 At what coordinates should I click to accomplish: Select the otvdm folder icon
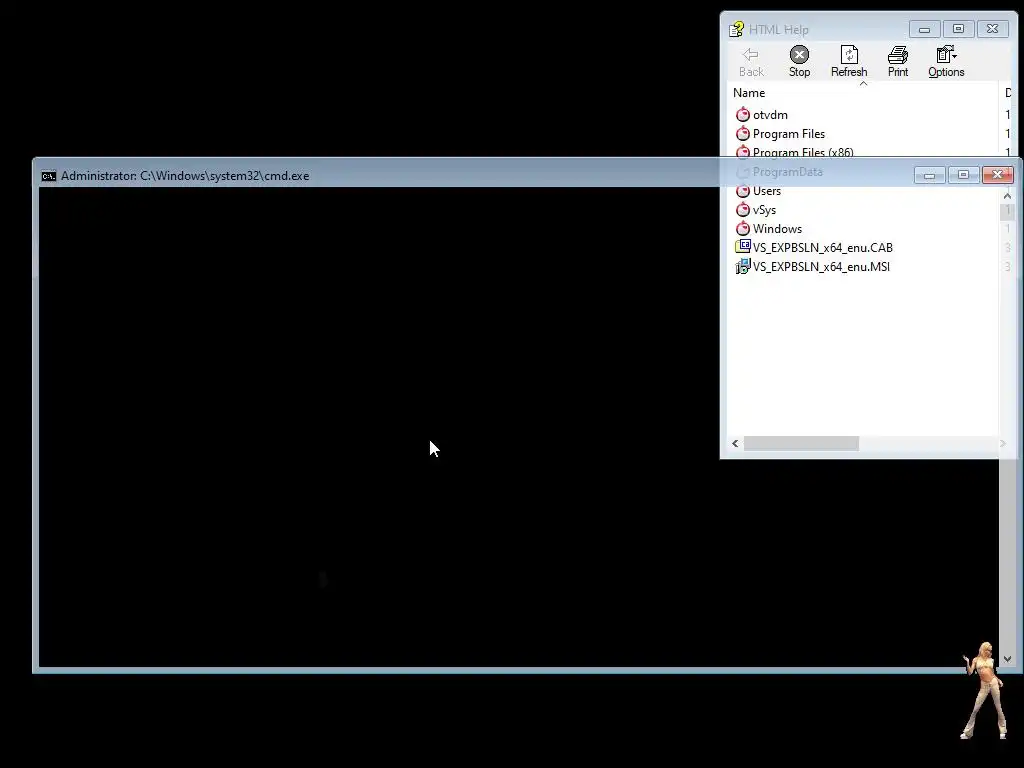point(743,115)
